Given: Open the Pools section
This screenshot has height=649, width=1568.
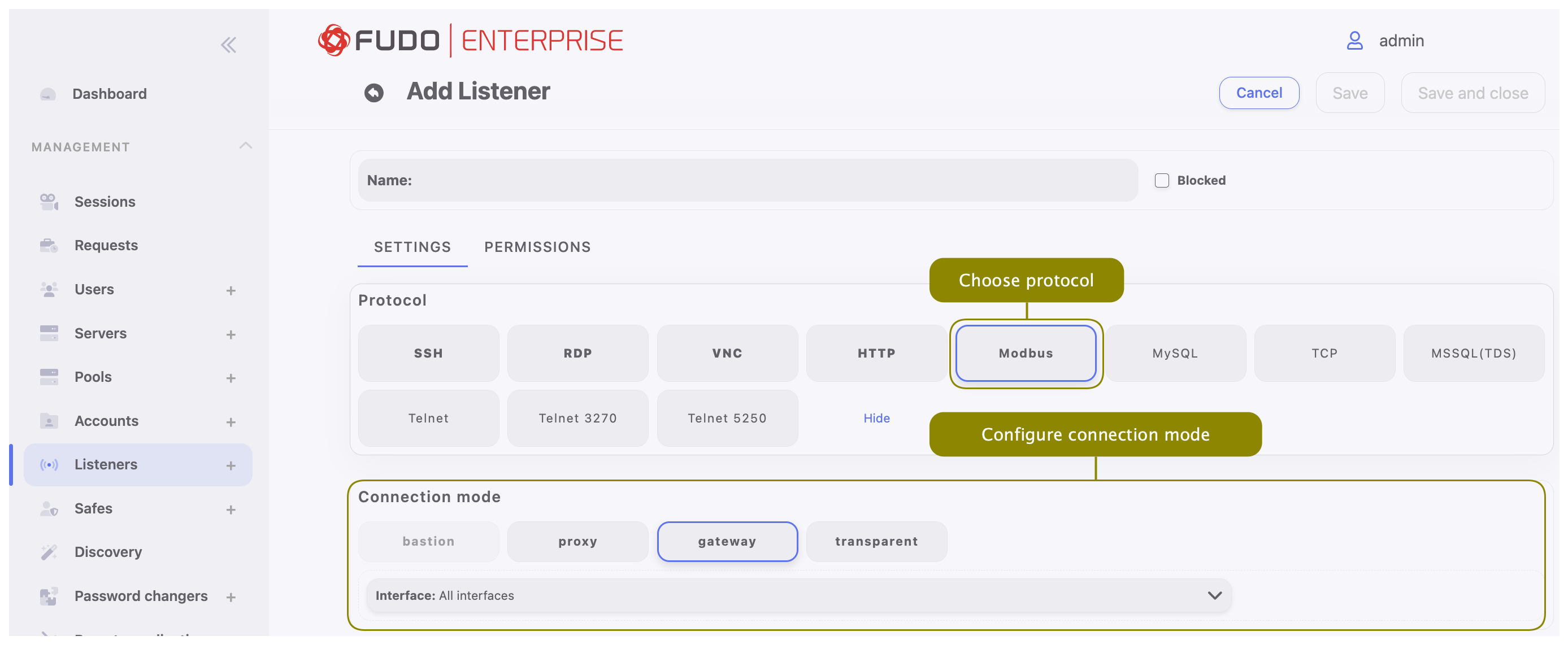Looking at the screenshot, I should click(93, 377).
